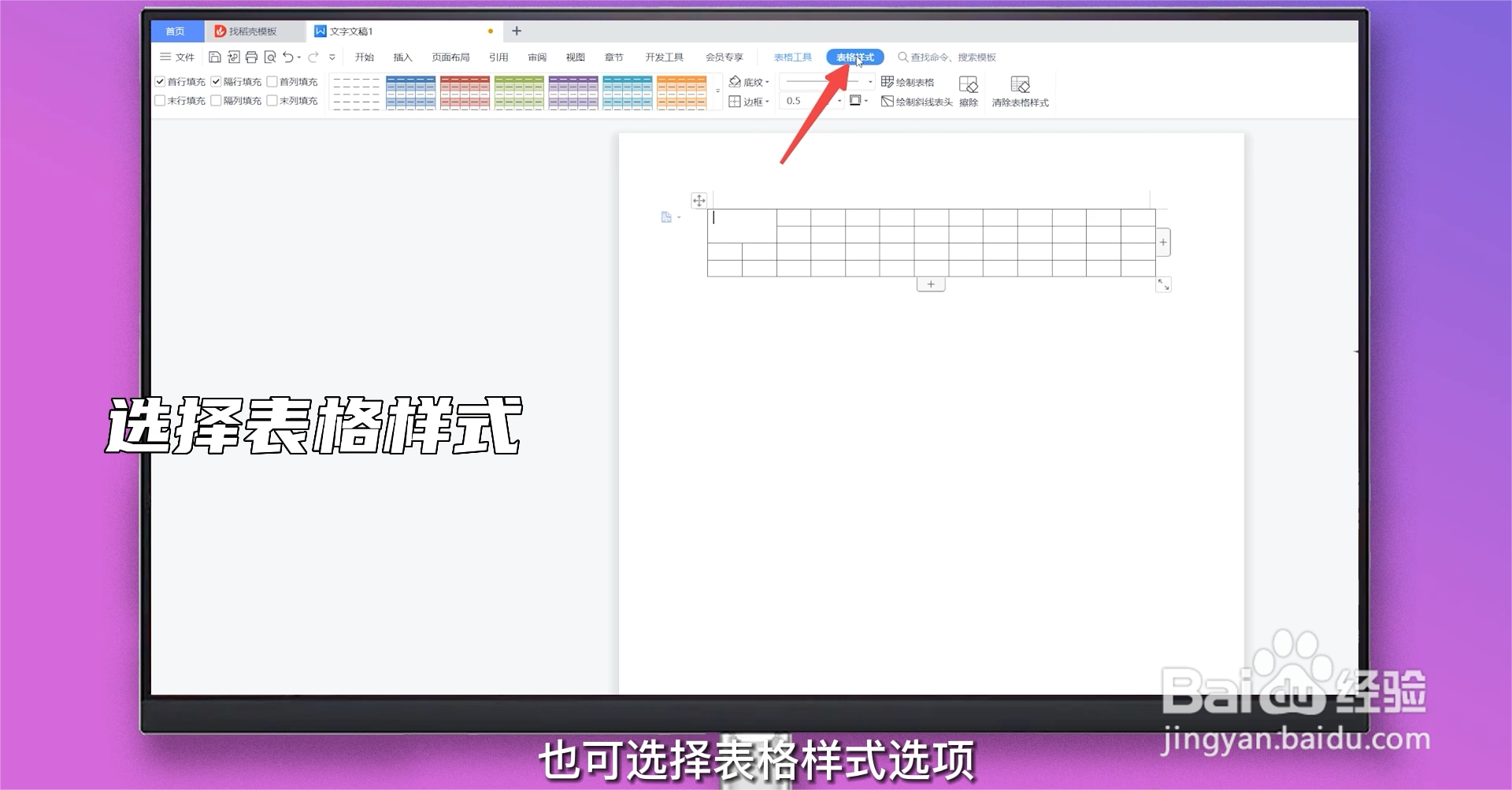The width and height of the screenshot is (1512, 790).
Task: Open the 底纹 shading dropdown arrow
Action: [x=767, y=82]
